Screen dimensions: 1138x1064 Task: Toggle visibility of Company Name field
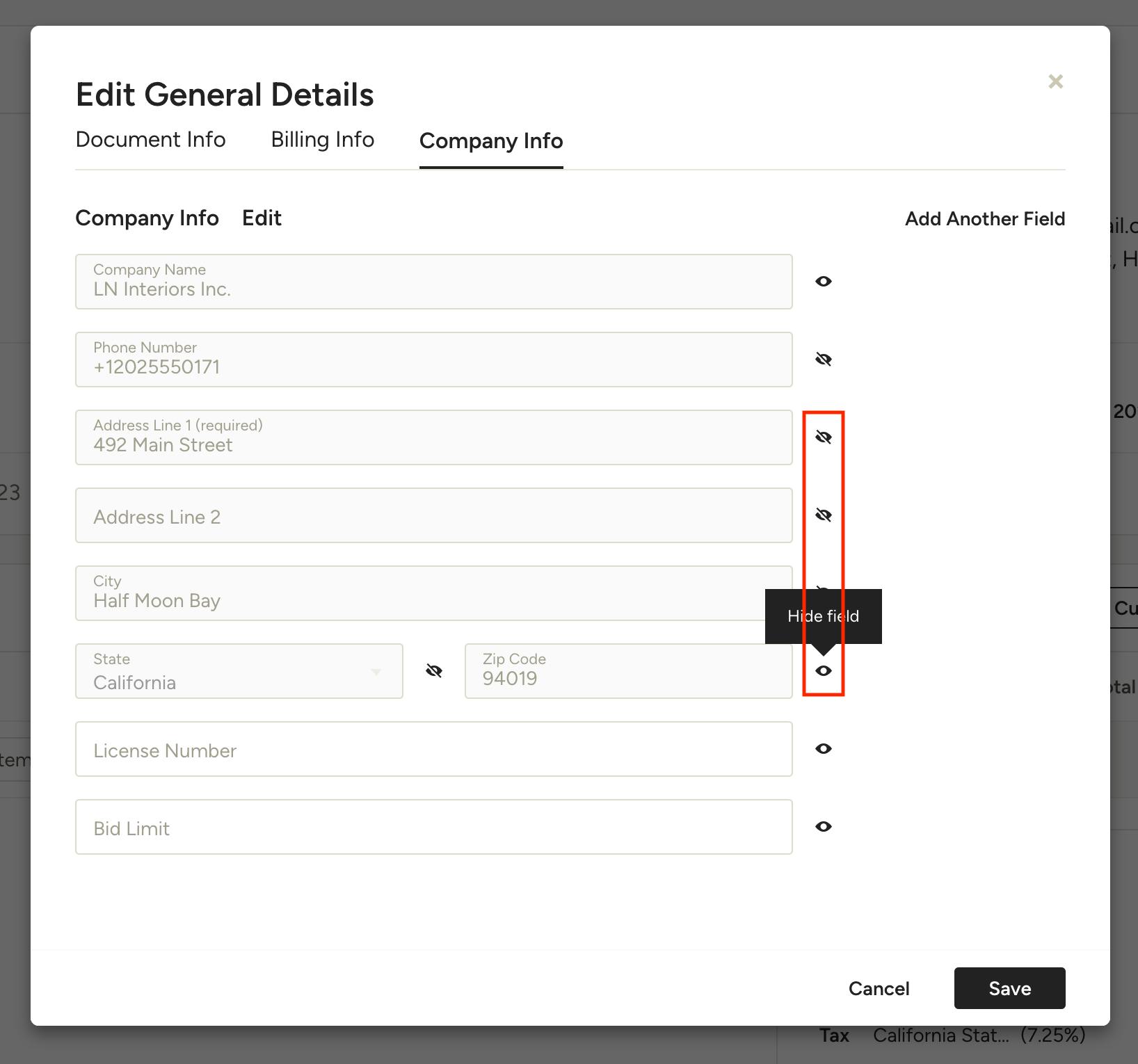824,282
